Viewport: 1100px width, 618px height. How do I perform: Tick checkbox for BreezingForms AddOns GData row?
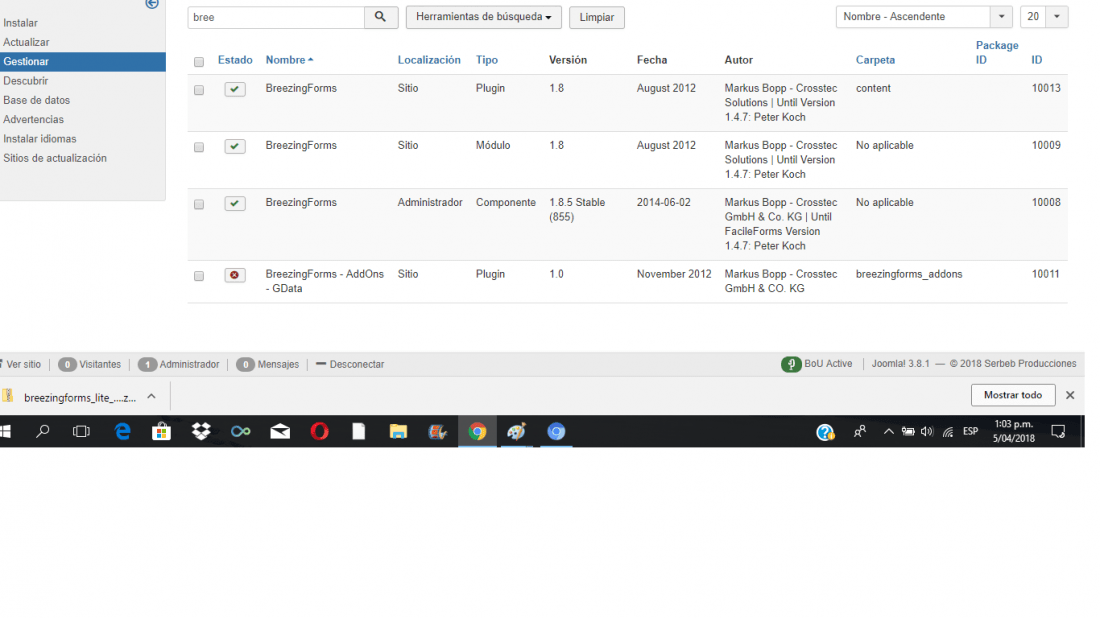(x=199, y=276)
